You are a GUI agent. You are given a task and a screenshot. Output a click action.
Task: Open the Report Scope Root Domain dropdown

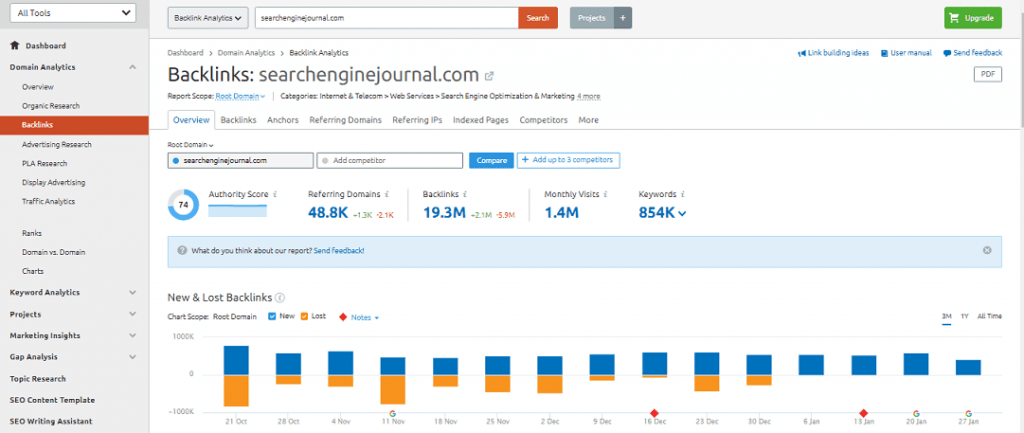240,97
